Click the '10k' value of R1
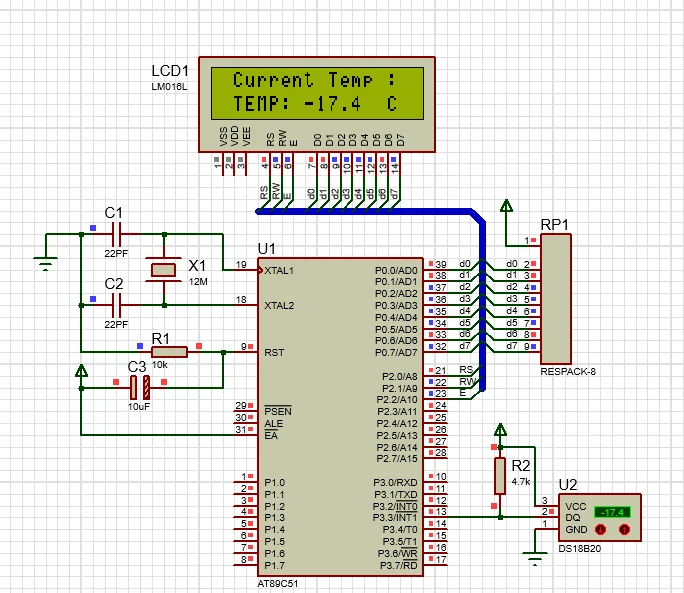Viewport: 684px width, 593px height. click(159, 365)
